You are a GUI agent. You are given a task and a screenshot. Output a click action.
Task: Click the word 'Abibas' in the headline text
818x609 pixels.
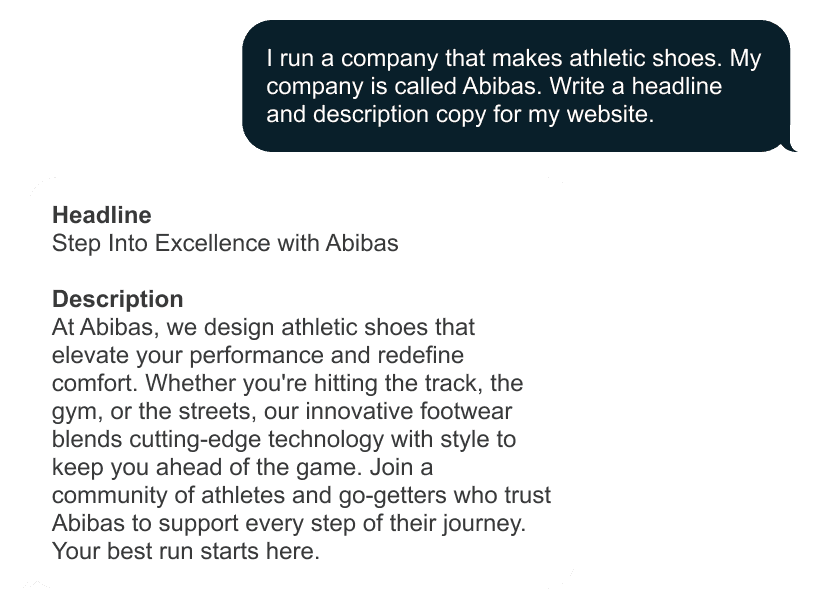click(x=362, y=244)
